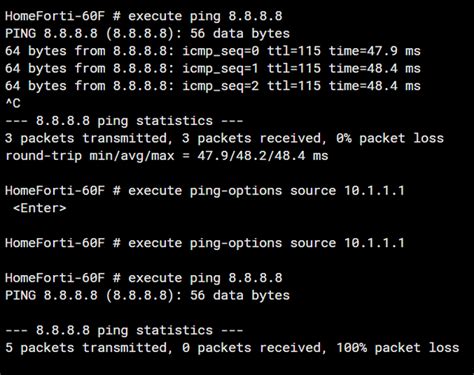Select the icmp_seq=1 reply line
The height and width of the screenshot is (375, 474).
[x=213, y=68]
